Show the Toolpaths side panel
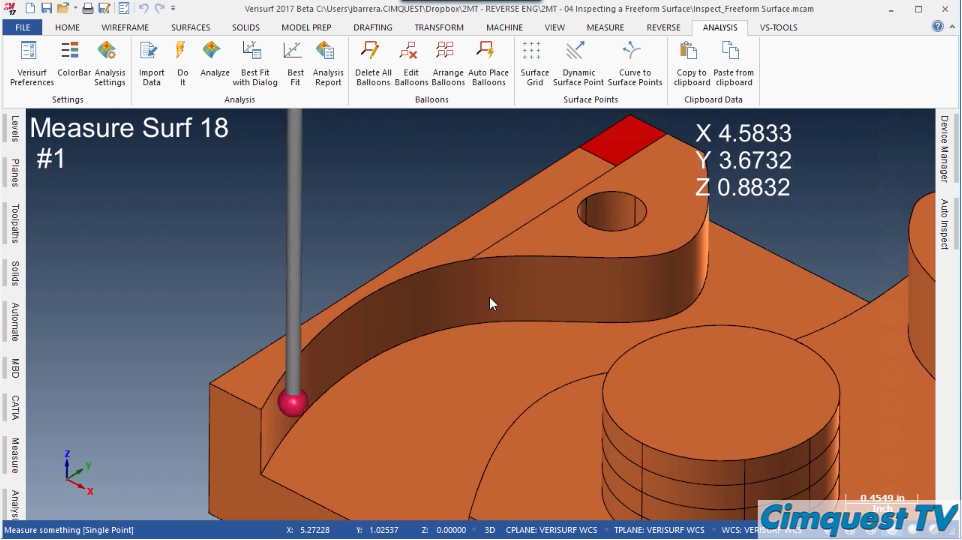 click(x=14, y=223)
